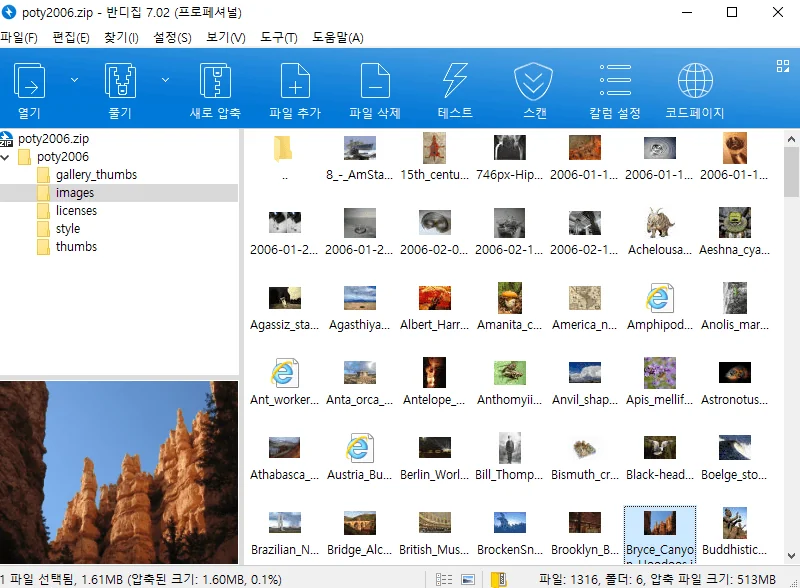This screenshot has height=588, width=800.
Task: Open the 찾기(I) menu
Action: click(121, 38)
